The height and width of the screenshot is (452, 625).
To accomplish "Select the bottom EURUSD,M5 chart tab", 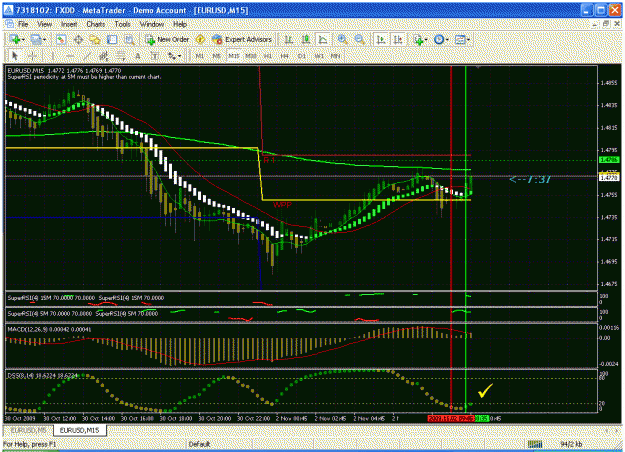I will [28, 430].
